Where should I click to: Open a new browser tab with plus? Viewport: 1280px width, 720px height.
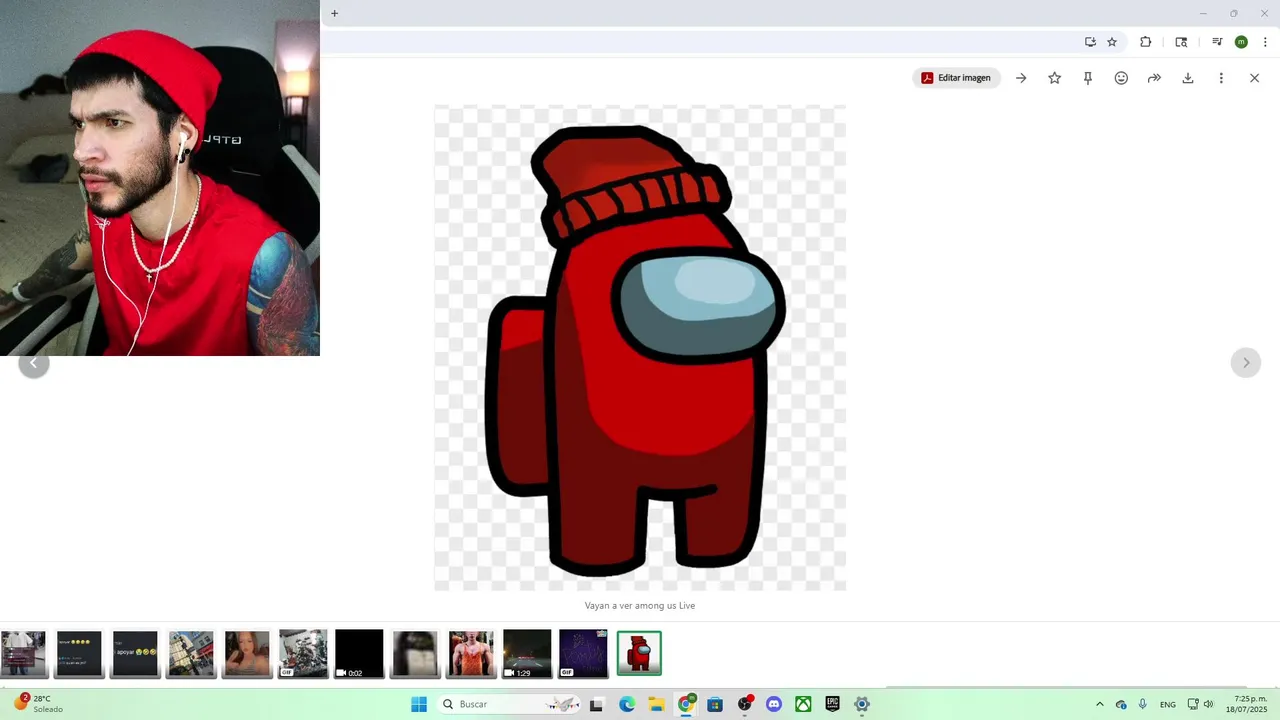click(334, 13)
